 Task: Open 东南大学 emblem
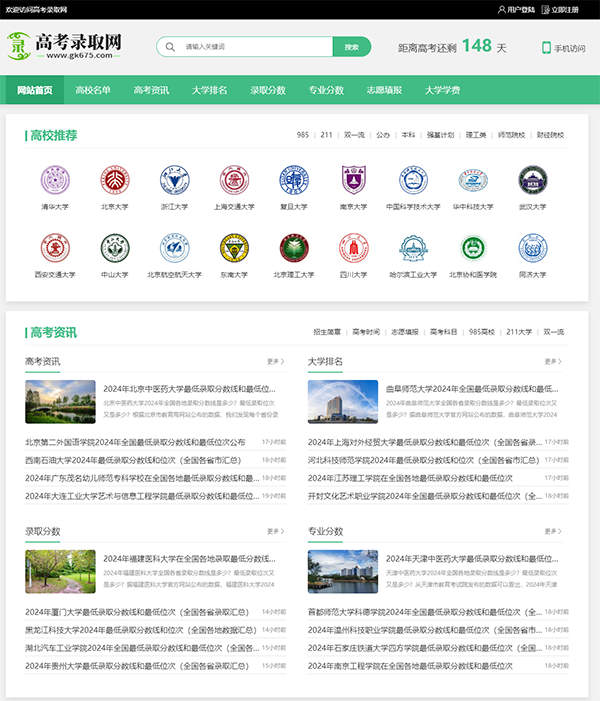coord(234,248)
